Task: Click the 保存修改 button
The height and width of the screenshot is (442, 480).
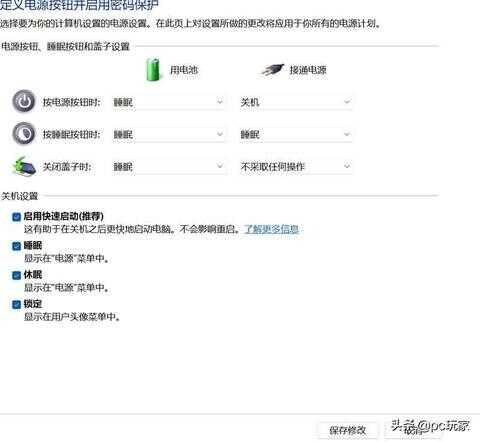Action: (x=348, y=430)
